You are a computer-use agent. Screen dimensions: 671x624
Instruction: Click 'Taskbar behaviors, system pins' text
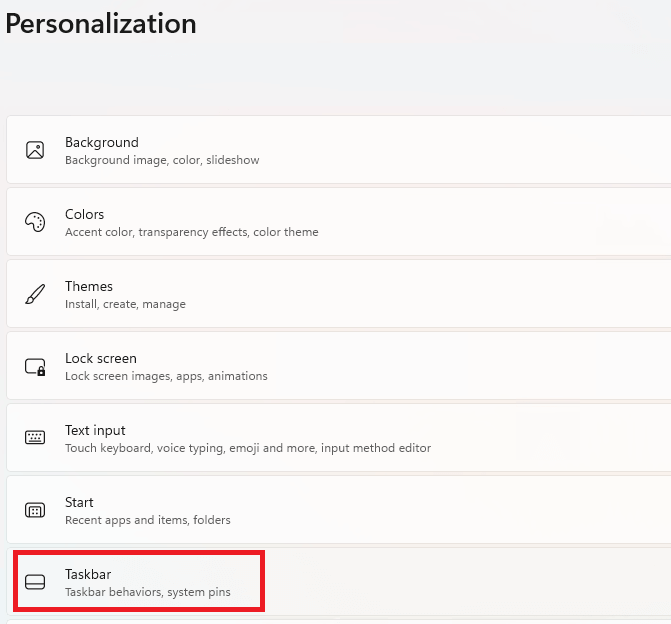148,591
